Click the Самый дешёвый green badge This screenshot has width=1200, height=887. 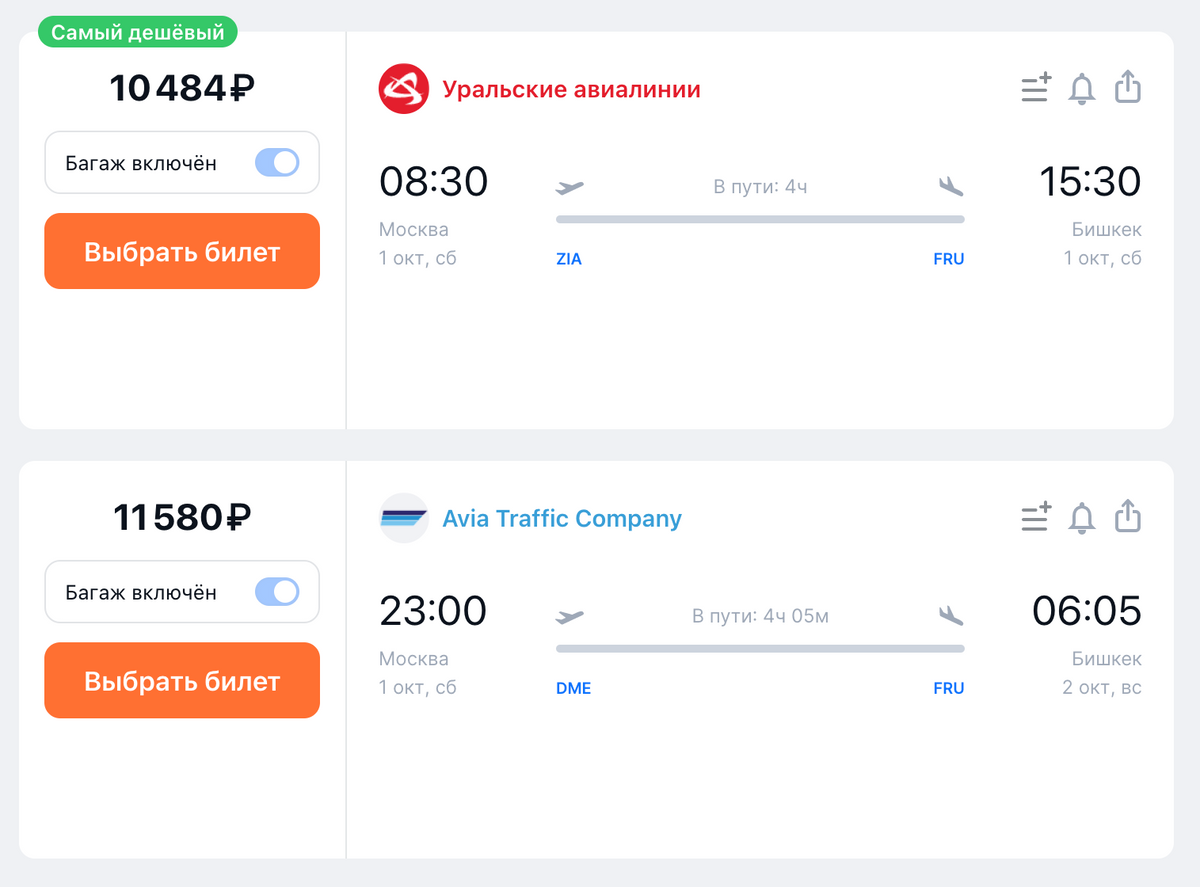(x=138, y=33)
